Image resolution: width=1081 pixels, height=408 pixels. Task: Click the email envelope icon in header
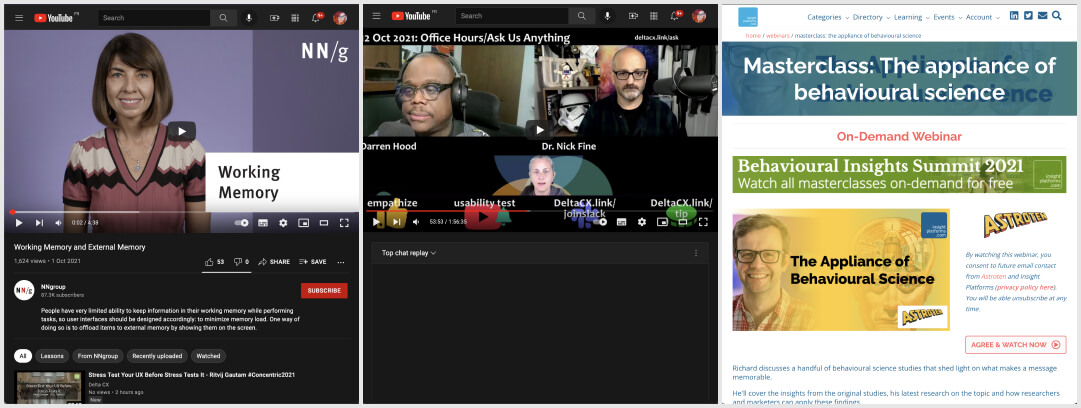tap(1042, 16)
